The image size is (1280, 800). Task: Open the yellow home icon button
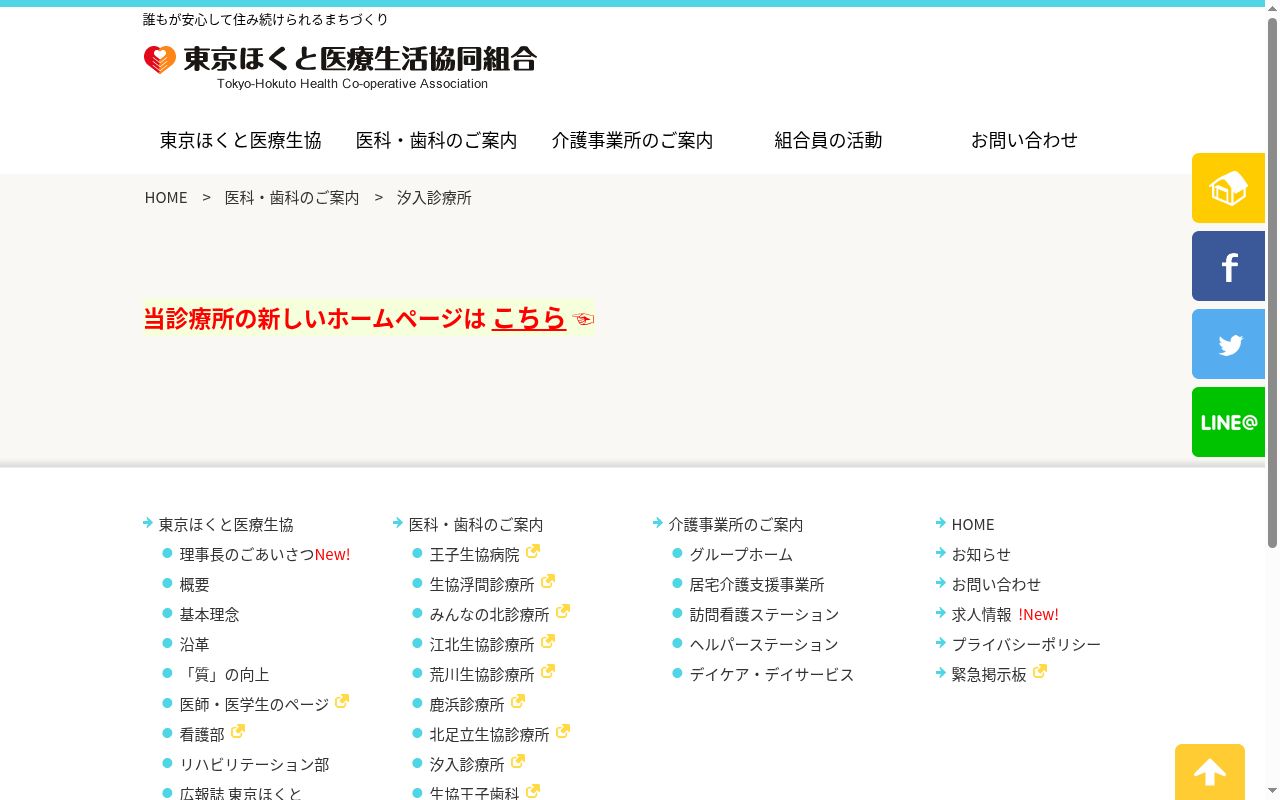click(x=1228, y=188)
